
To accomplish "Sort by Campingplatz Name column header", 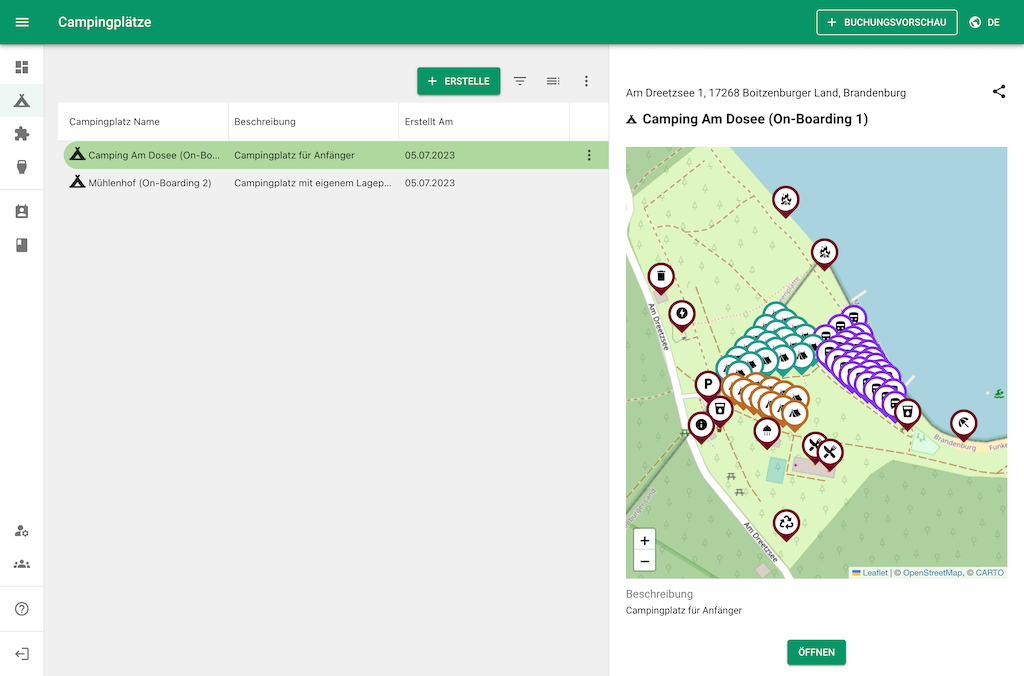I will click(x=114, y=121).
